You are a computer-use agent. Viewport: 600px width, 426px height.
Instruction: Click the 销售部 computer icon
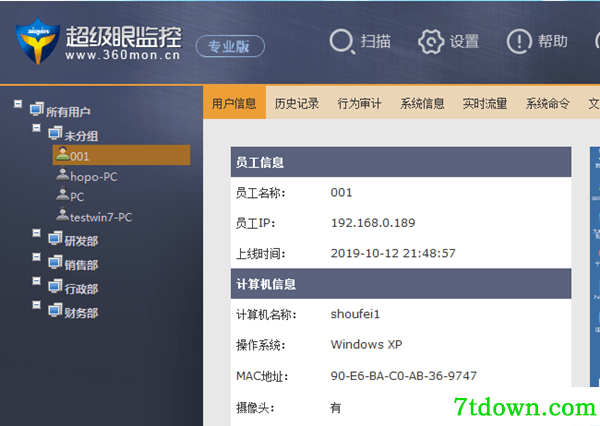(x=55, y=262)
